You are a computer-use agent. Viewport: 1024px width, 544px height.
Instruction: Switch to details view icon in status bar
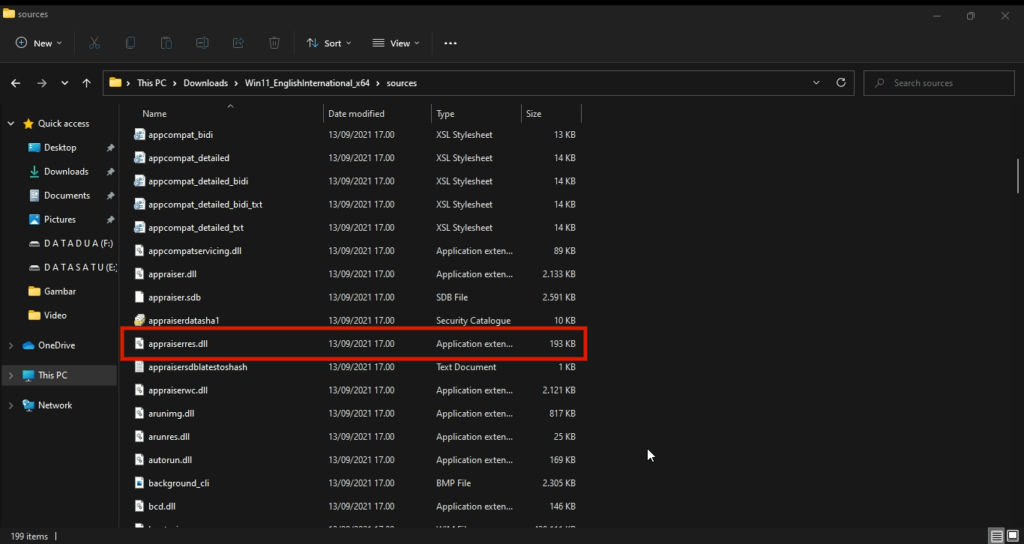997,537
